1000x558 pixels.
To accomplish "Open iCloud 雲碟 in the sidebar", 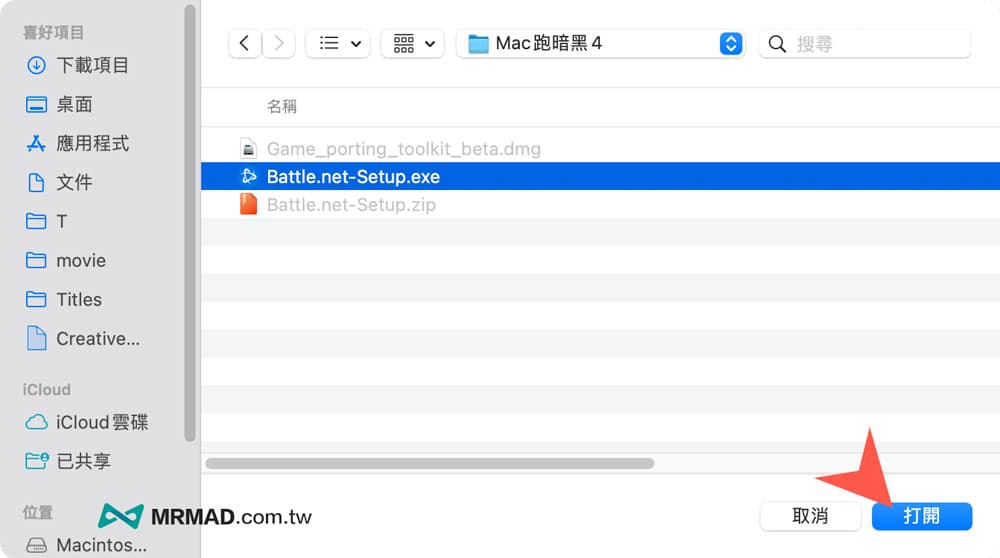I will click(102, 422).
